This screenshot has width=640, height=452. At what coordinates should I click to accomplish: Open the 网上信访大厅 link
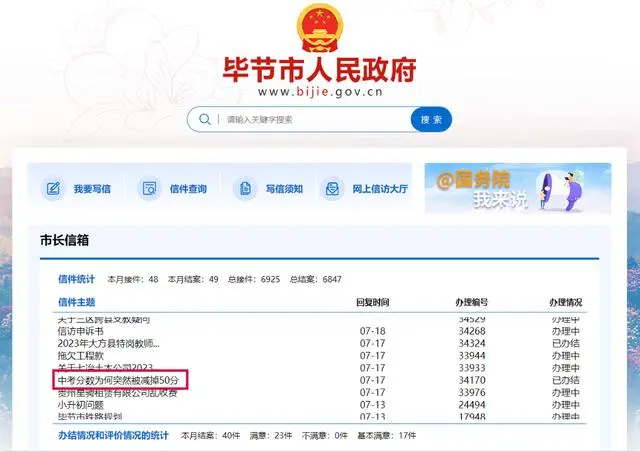[380, 189]
